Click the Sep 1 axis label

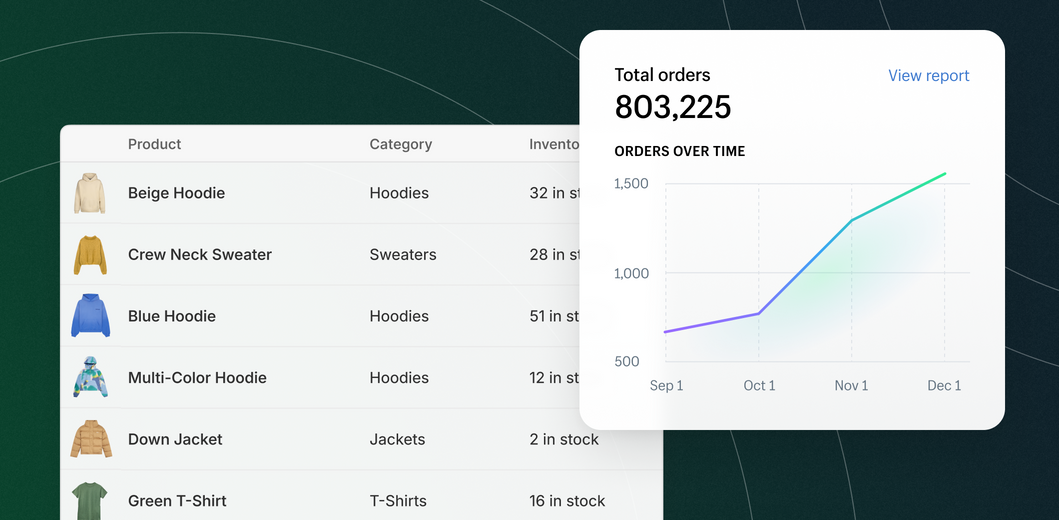[x=667, y=386]
